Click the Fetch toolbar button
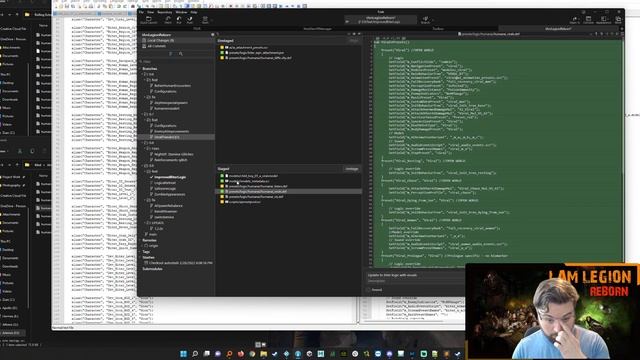The height and width of the screenshot is (360, 640). tap(168, 20)
